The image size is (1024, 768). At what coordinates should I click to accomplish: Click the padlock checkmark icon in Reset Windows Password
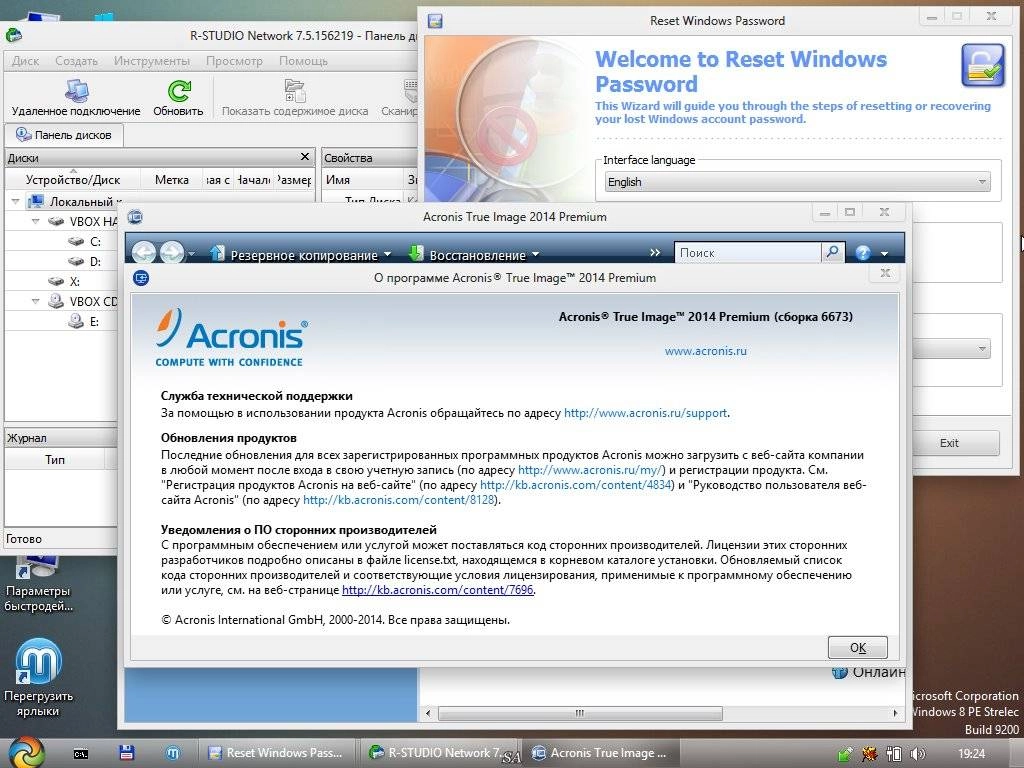coord(982,65)
